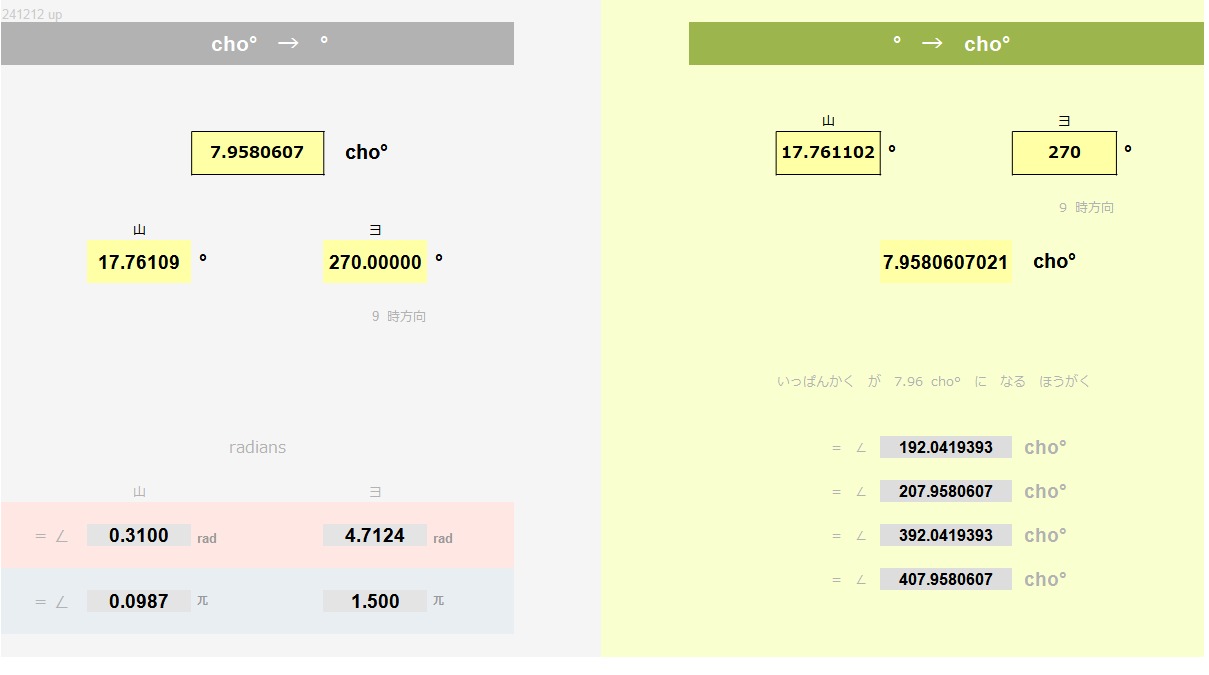The width and height of the screenshot is (1209, 675).
Task: Click the 392.0419393 cho° angle value
Action: click(x=946, y=536)
